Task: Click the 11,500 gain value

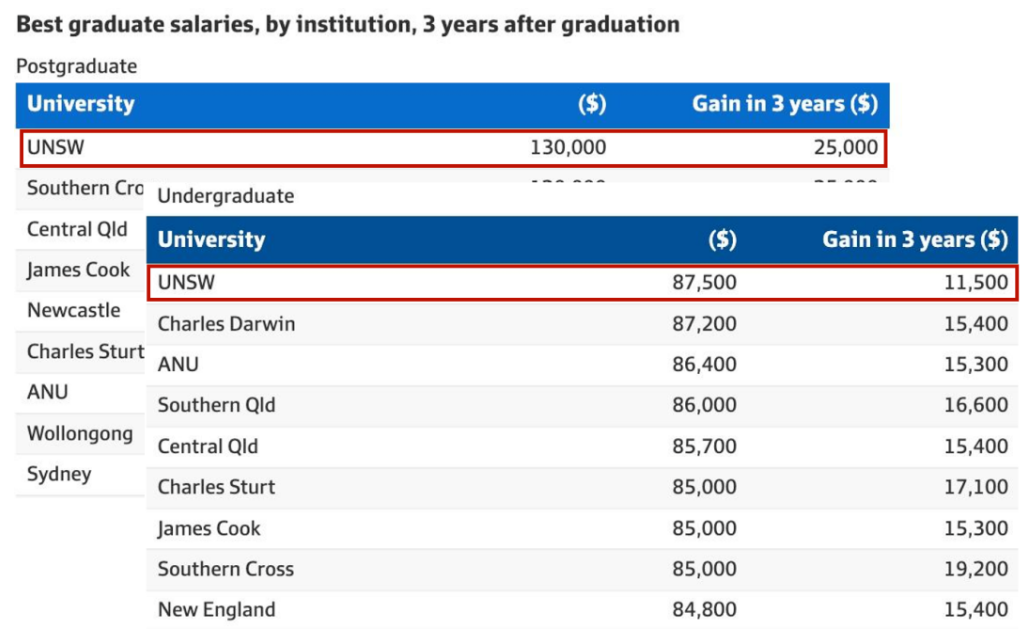Action: click(x=976, y=283)
